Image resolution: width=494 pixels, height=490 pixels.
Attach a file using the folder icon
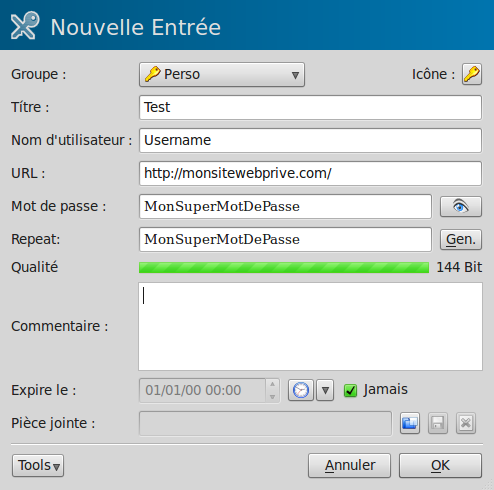[x=410, y=423]
